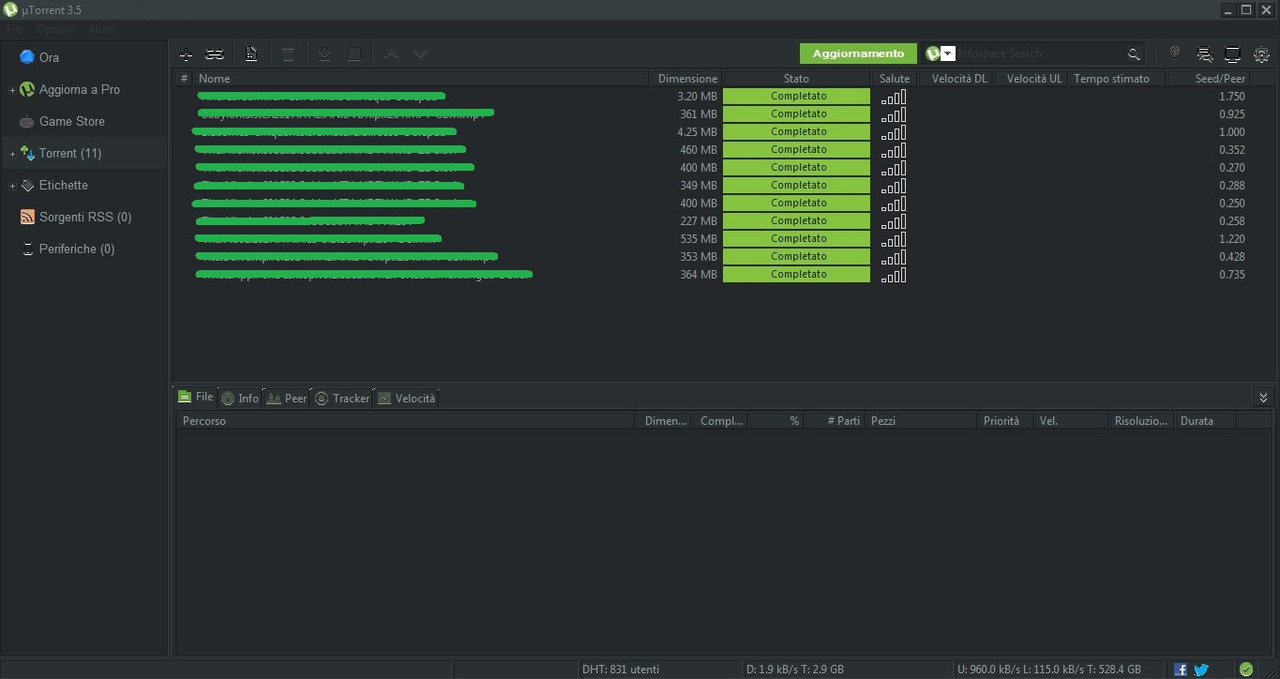Image resolution: width=1280 pixels, height=679 pixels.
Task: Click the Etichette tag icon
Action: [28, 185]
